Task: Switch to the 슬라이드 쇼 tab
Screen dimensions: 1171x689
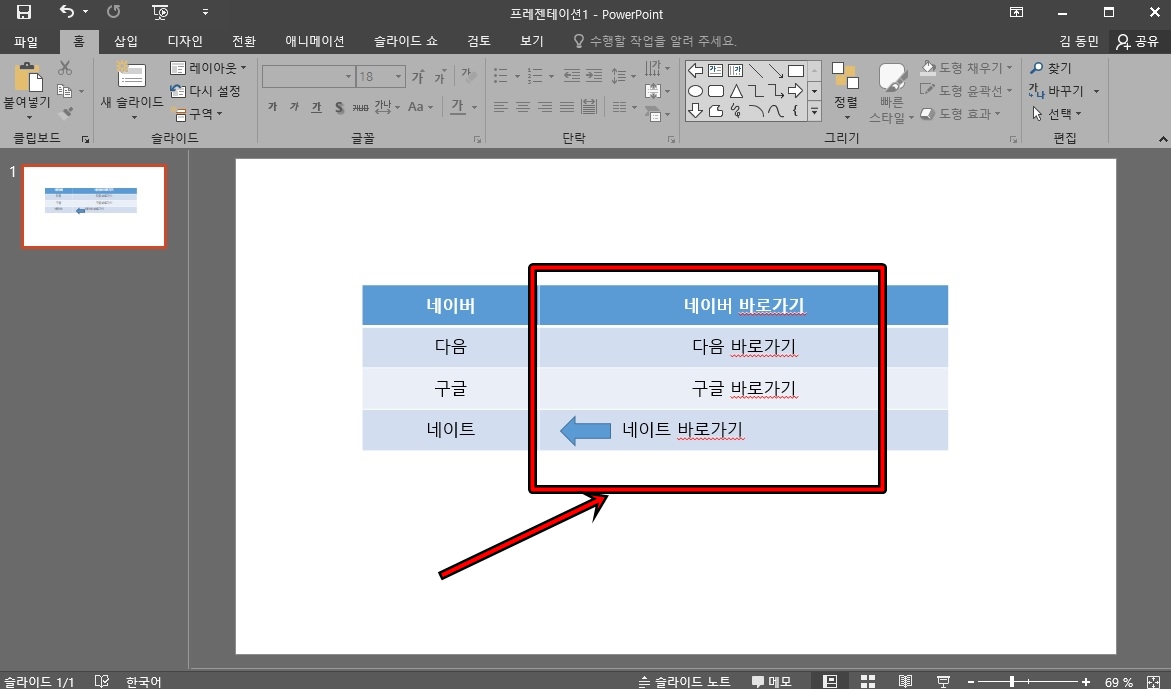Action: [406, 41]
